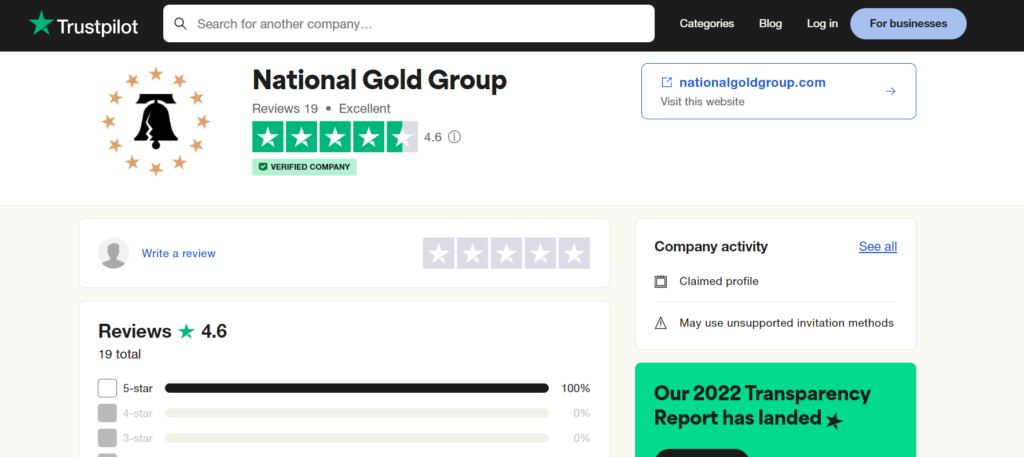Check the 4-star filter checkbox

pos(107,413)
